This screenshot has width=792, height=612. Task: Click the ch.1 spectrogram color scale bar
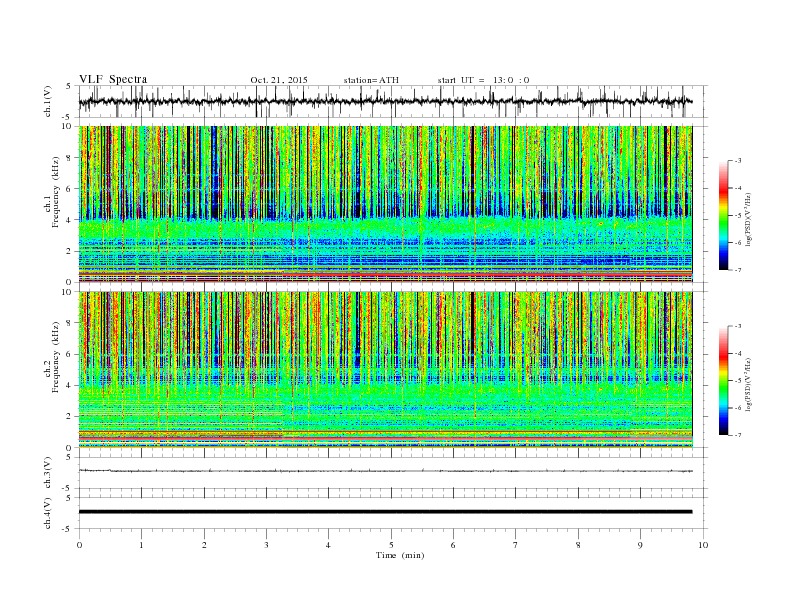click(x=724, y=216)
